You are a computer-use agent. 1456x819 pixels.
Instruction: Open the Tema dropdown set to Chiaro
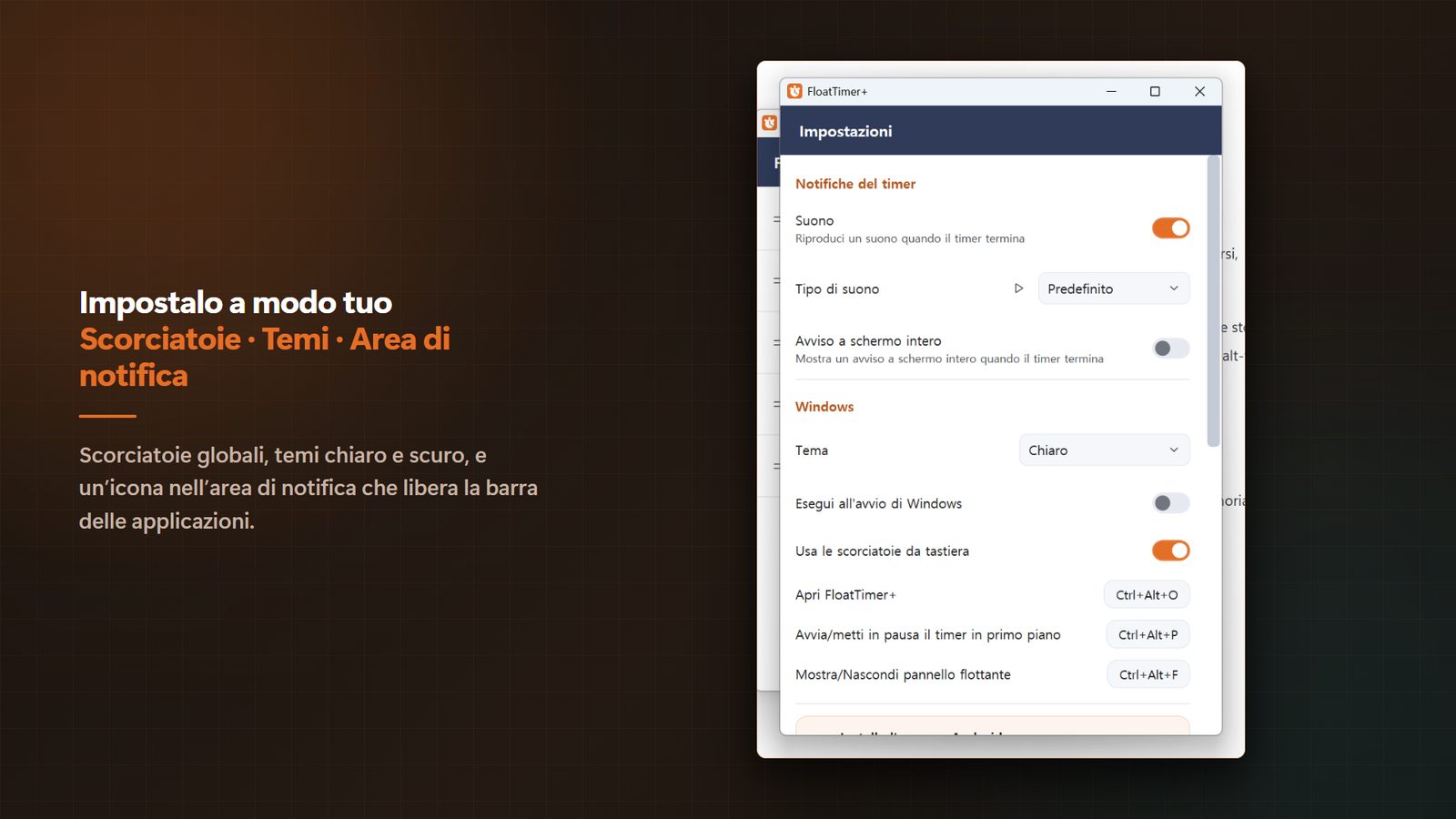coord(1104,450)
